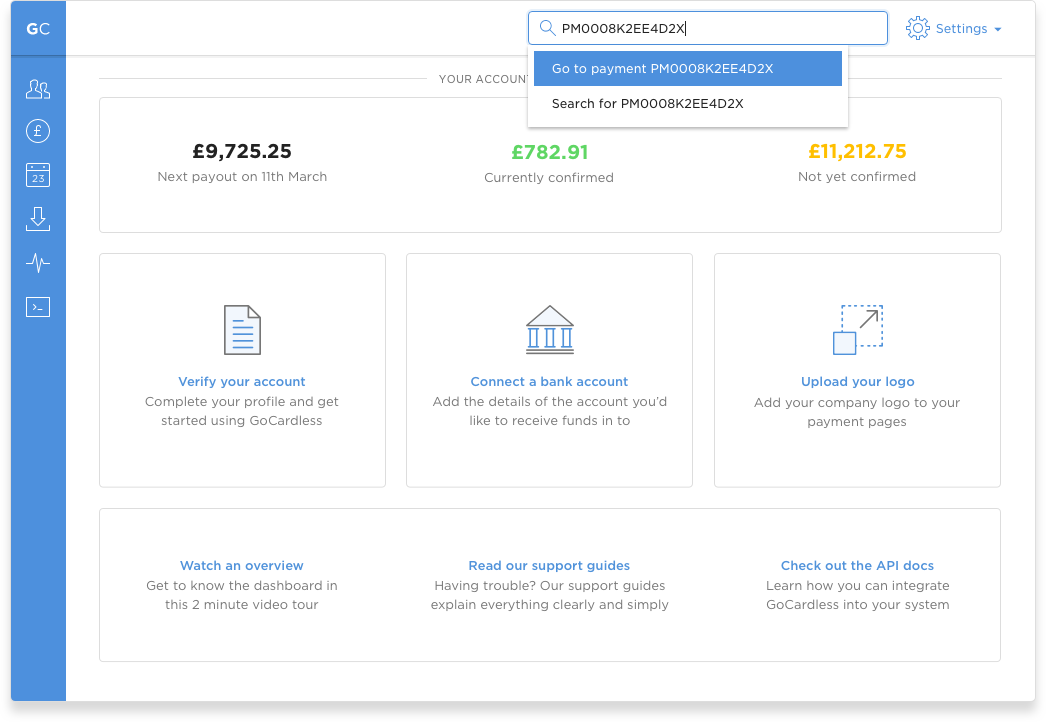The width and height of the screenshot is (1046, 722).
Task: Open the calendar icon showing 23
Action: click(x=38, y=175)
